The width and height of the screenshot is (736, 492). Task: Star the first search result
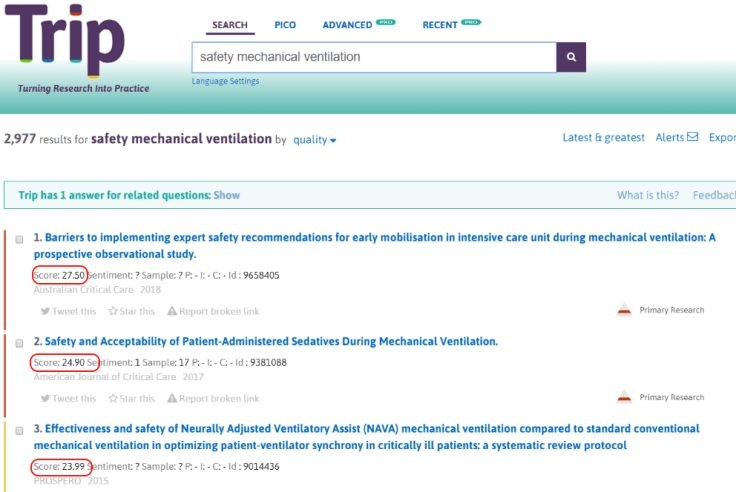[131, 311]
